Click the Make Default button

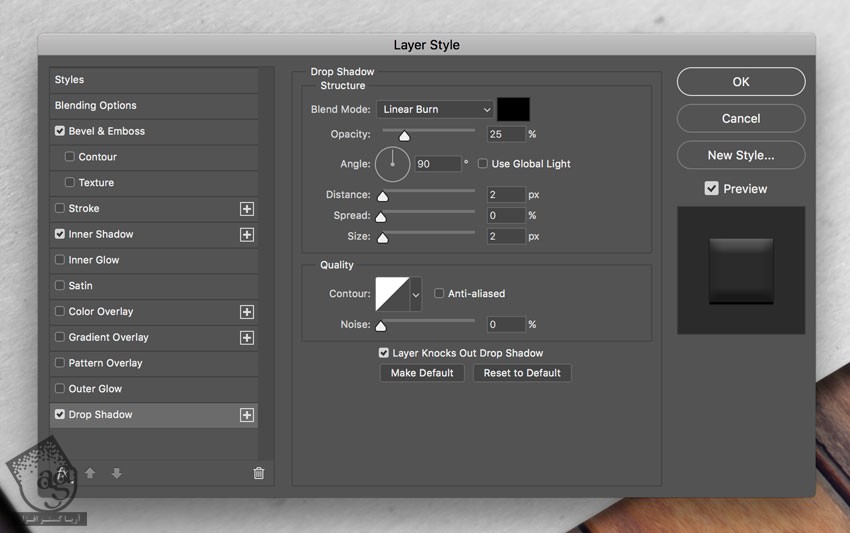[x=422, y=373]
